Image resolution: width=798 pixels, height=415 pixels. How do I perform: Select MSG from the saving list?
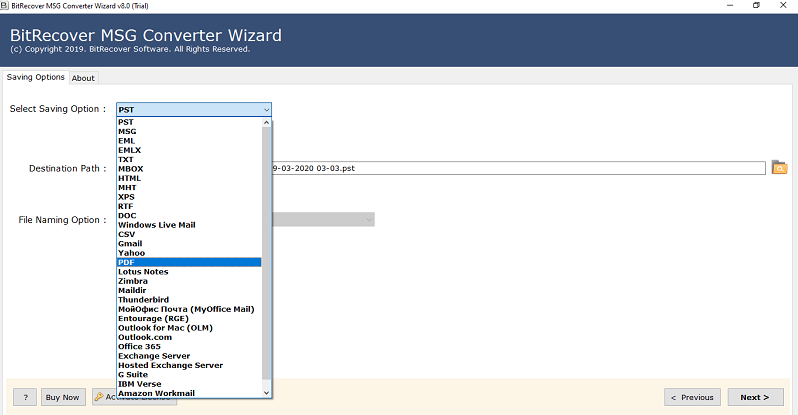(189, 131)
